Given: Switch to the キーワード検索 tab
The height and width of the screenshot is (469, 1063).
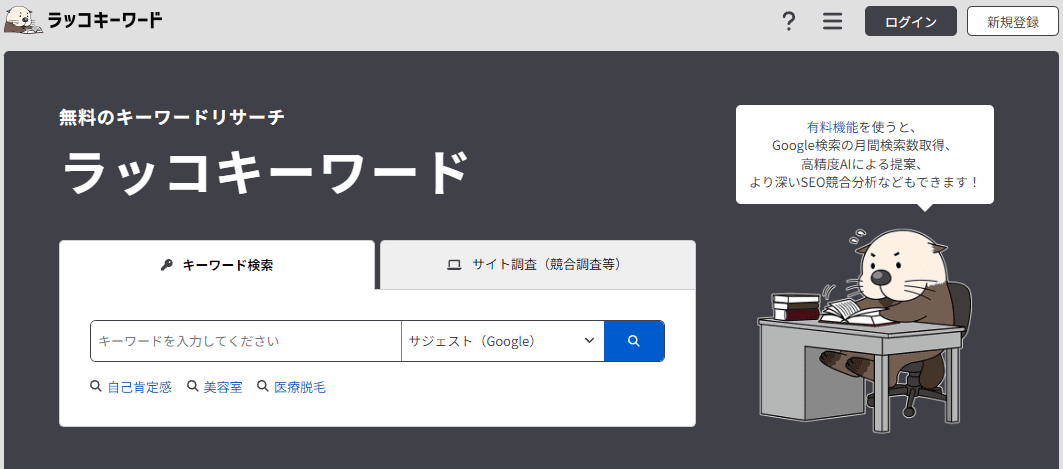Looking at the screenshot, I should click(217, 265).
